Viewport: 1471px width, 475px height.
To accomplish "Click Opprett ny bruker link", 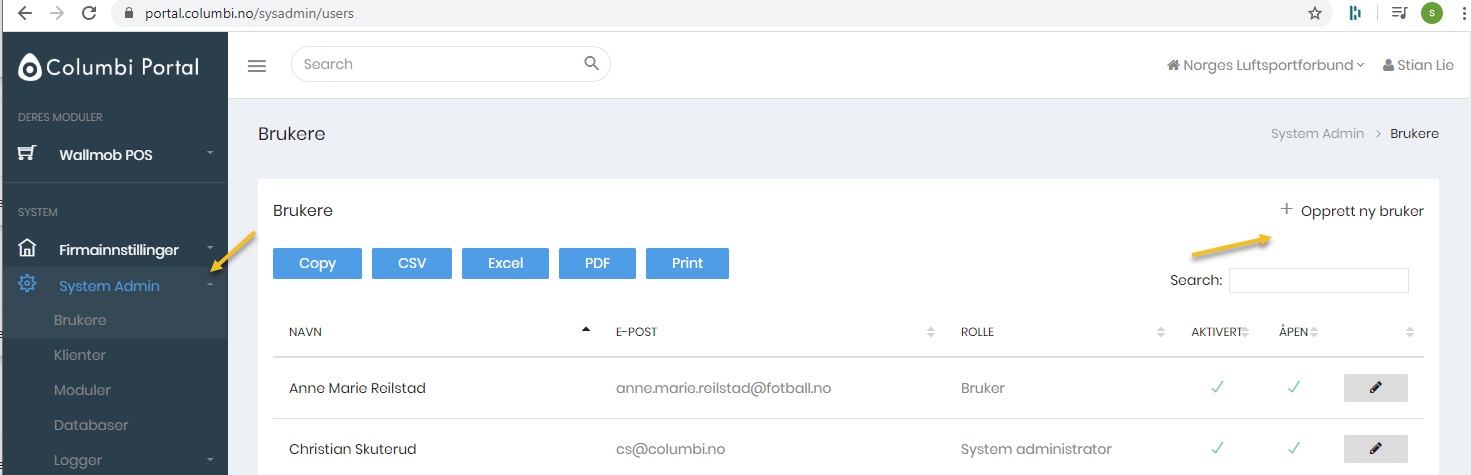I will click(x=1352, y=211).
